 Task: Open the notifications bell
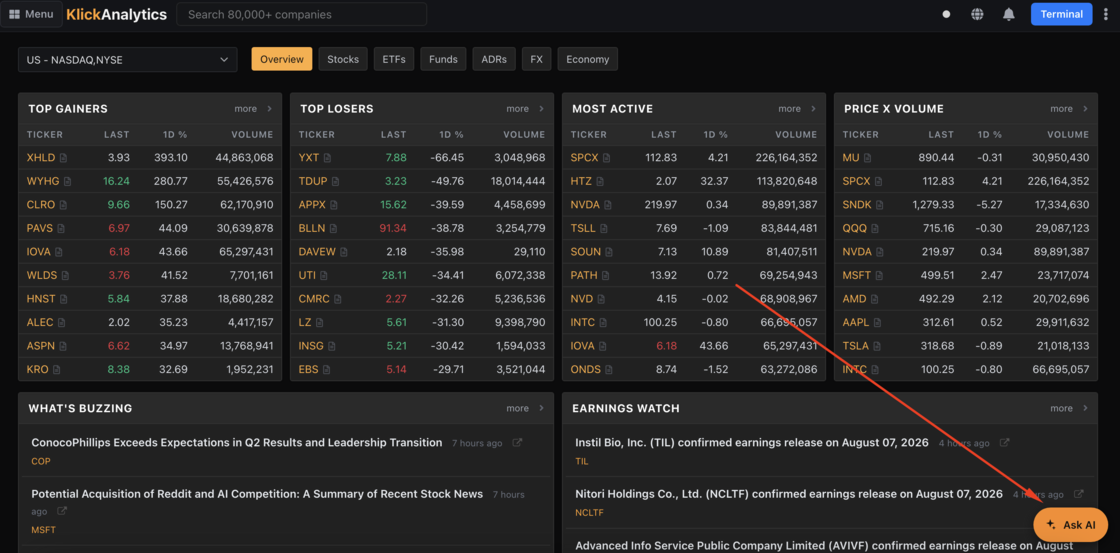tap(1009, 14)
